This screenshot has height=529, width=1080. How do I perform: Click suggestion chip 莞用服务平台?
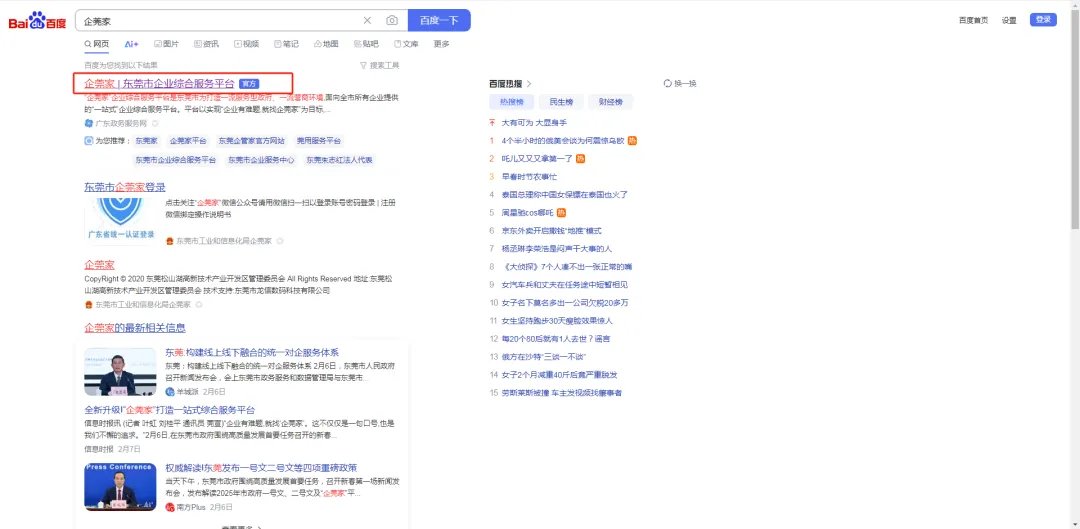319,141
